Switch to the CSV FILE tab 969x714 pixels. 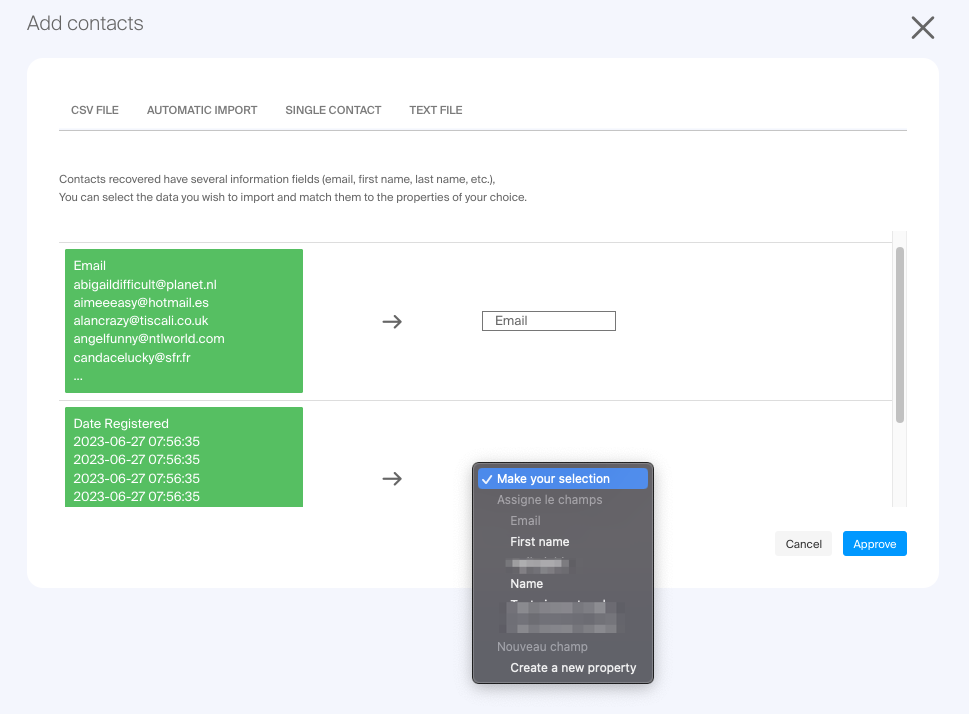[x=95, y=110]
